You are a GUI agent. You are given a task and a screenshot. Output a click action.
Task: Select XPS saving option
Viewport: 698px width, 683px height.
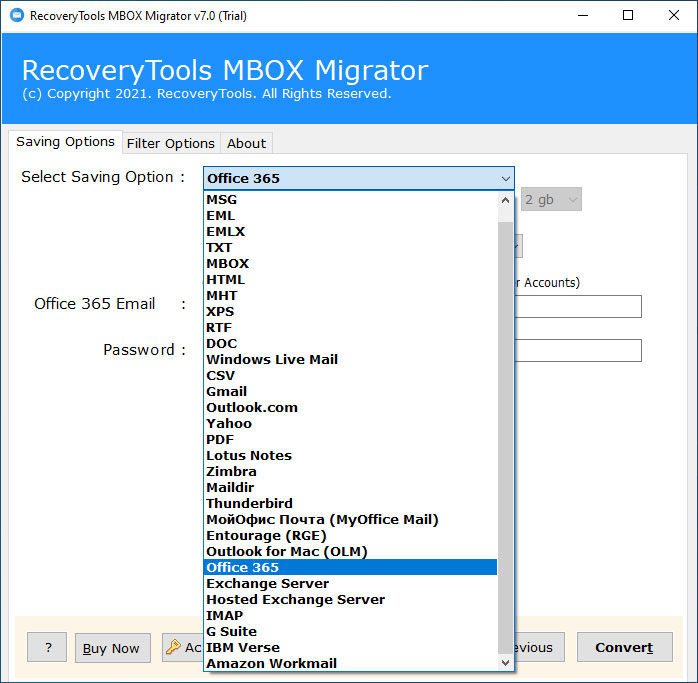click(x=350, y=312)
